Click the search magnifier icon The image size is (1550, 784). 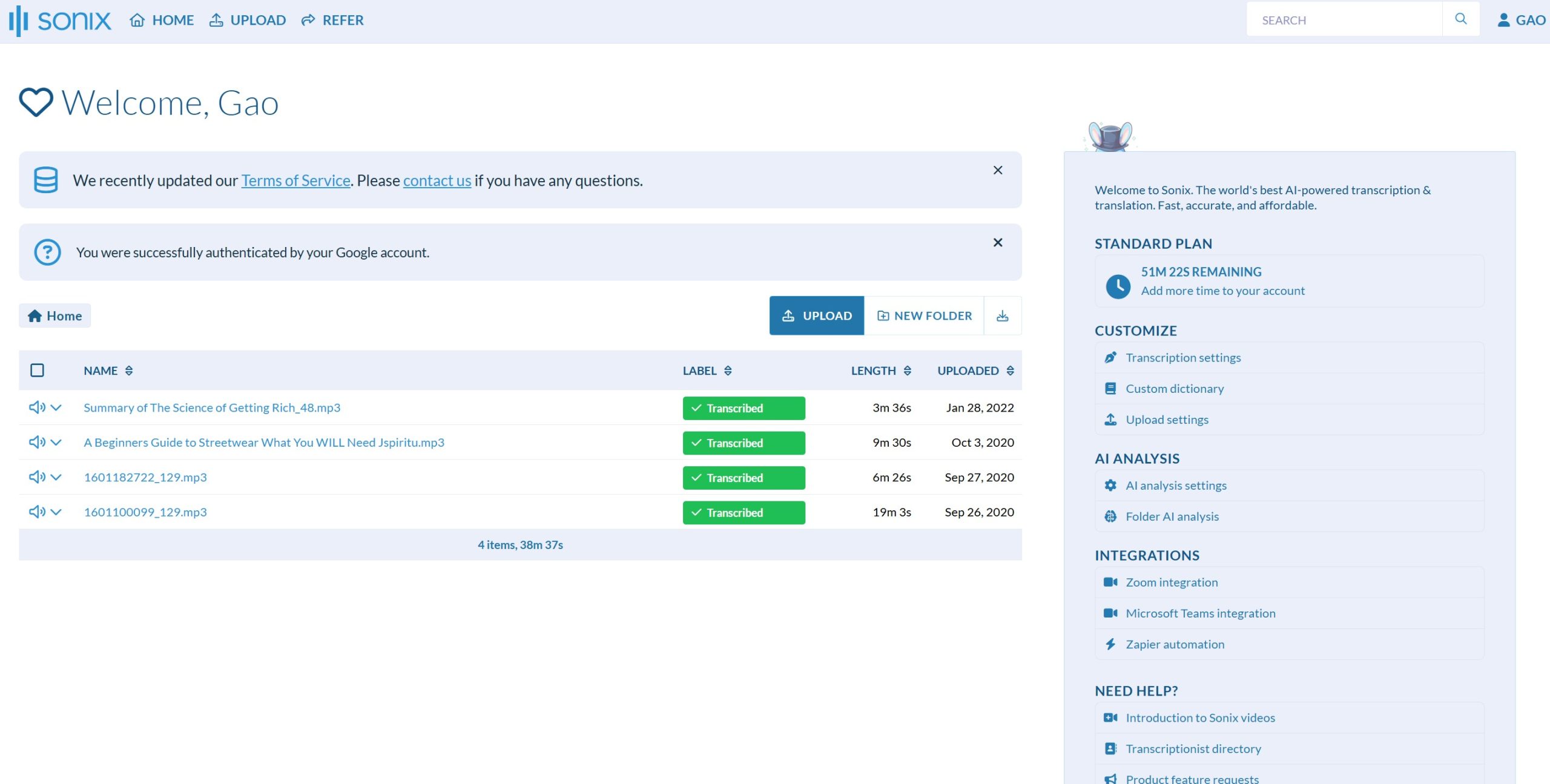tap(1460, 19)
